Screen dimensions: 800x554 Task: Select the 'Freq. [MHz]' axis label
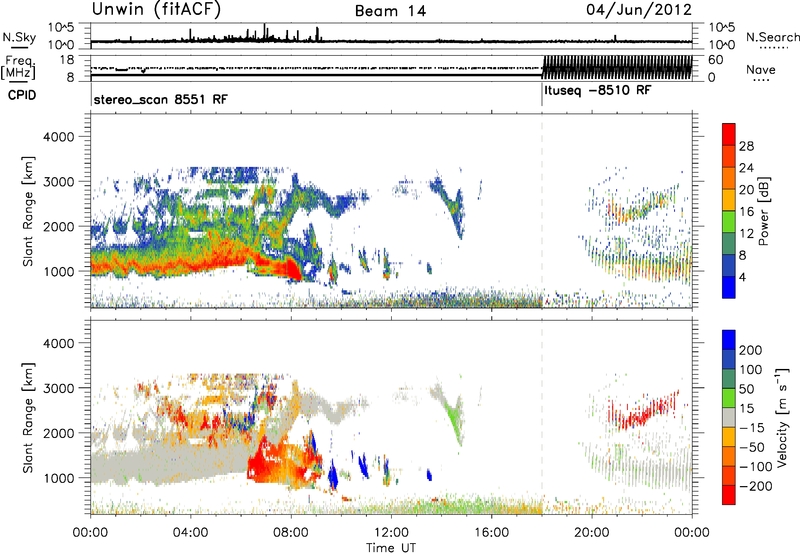click(x=18, y=68)
